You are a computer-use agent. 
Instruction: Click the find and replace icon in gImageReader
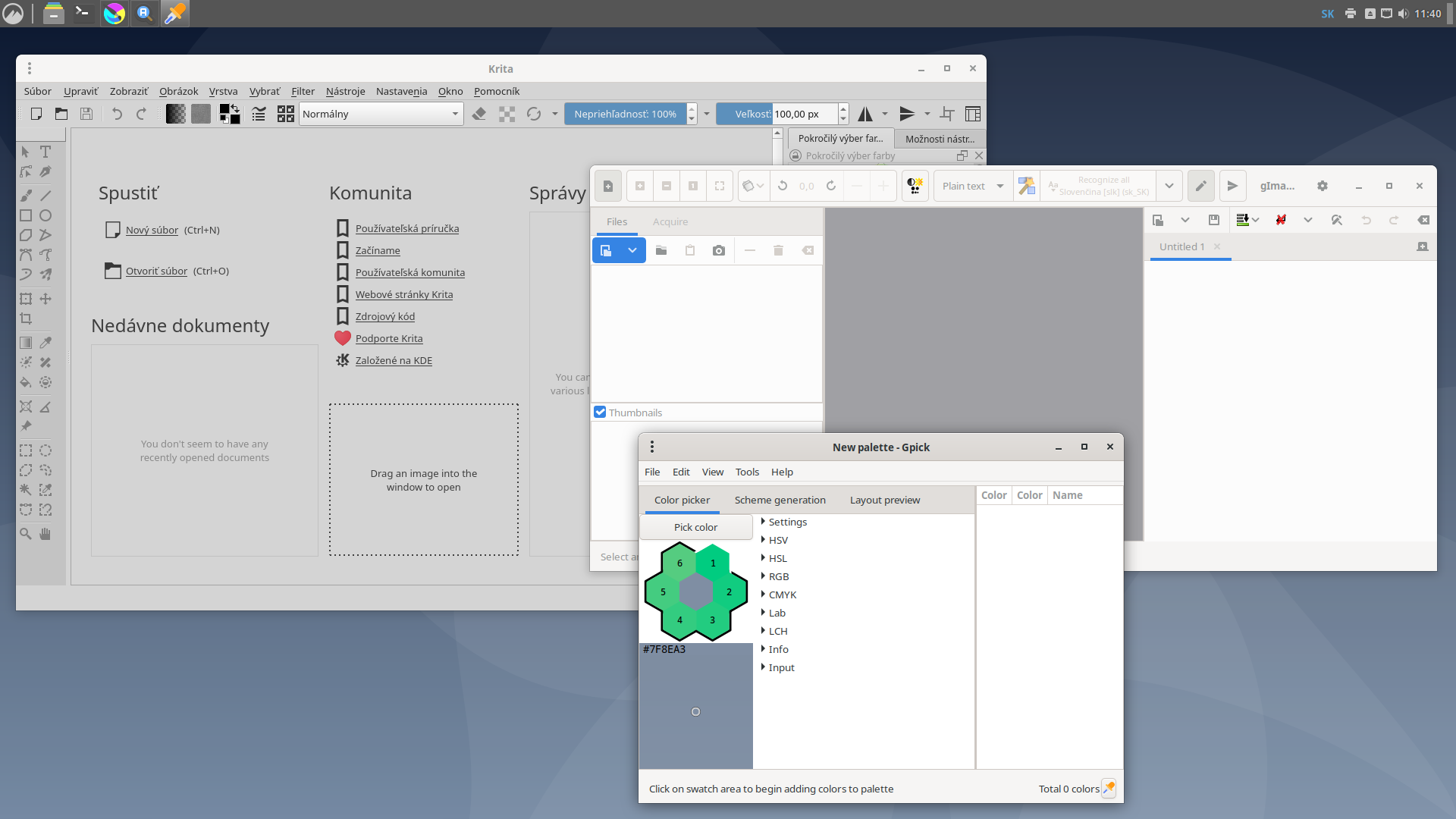coord(1336,220)
